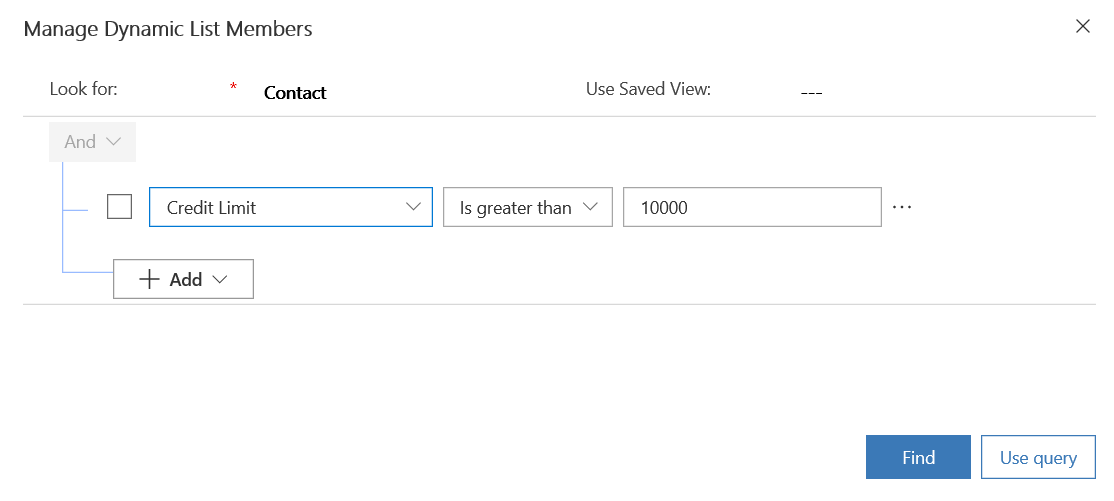
Task: Click the Use Saved View value placeholder
Action: coord(811,93)
